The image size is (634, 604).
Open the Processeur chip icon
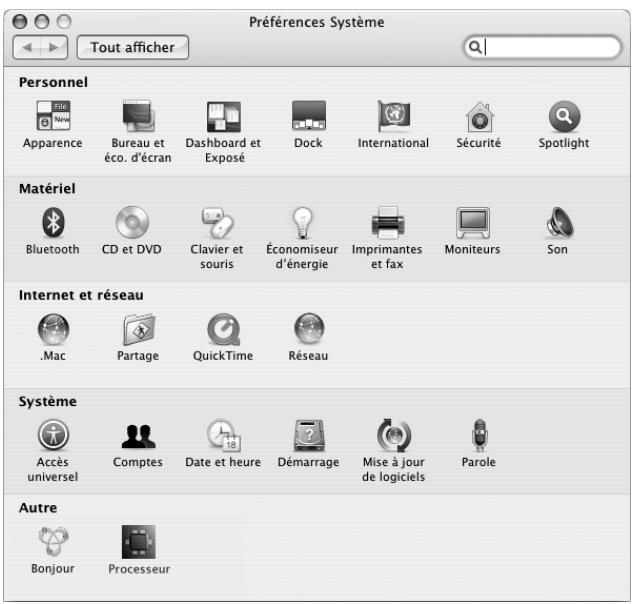(139, 542)
